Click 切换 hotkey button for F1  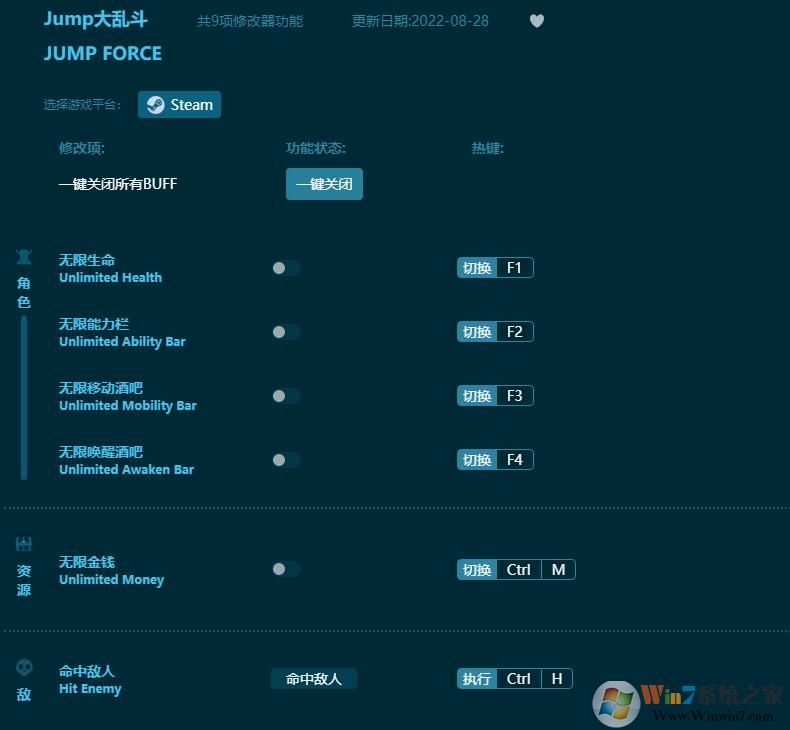coord(477,268)
